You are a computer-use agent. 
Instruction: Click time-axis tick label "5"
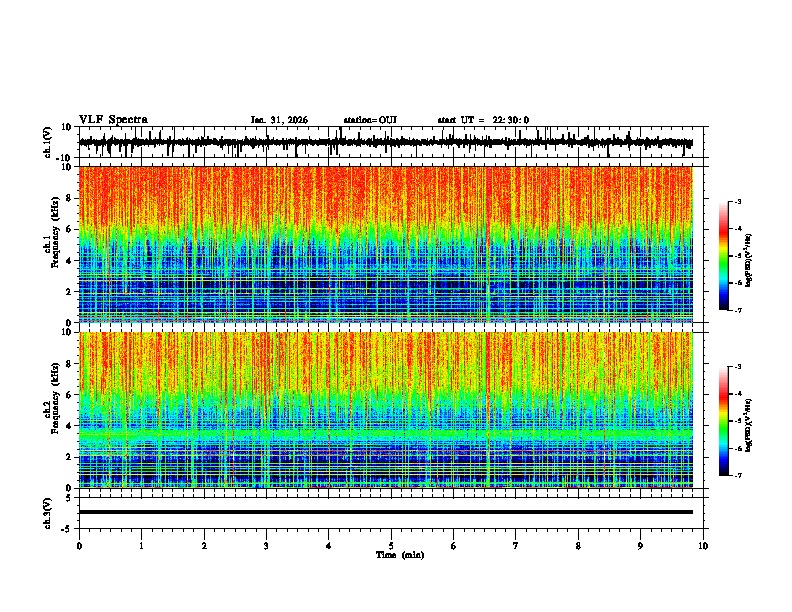[391, 546]
